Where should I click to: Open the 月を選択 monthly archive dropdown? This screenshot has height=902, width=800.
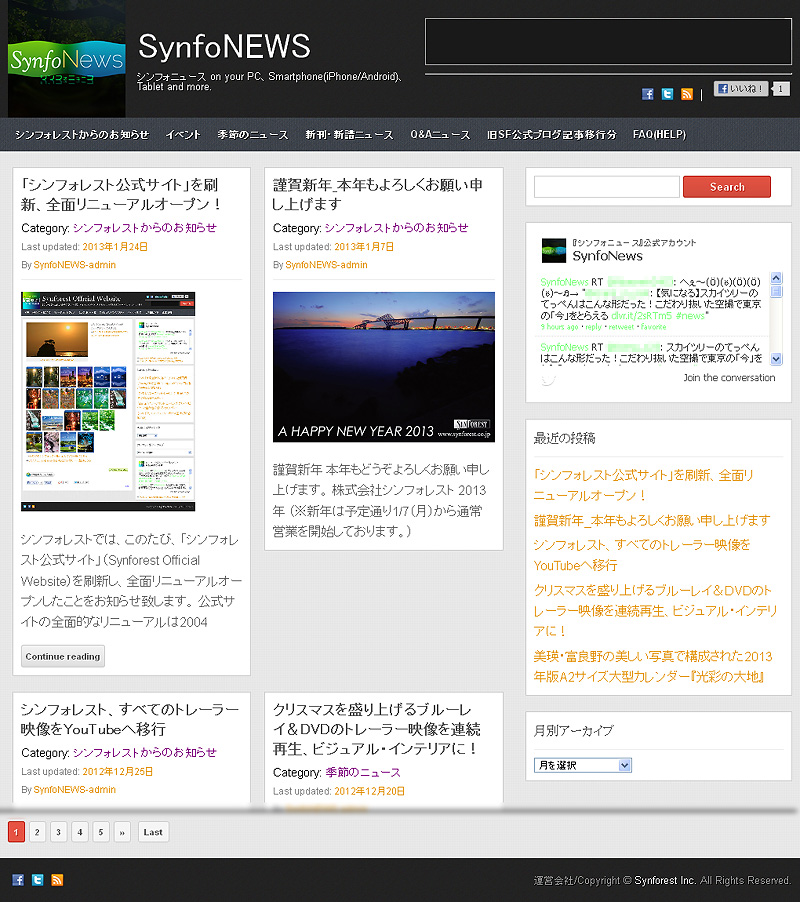tap(583, 765)
